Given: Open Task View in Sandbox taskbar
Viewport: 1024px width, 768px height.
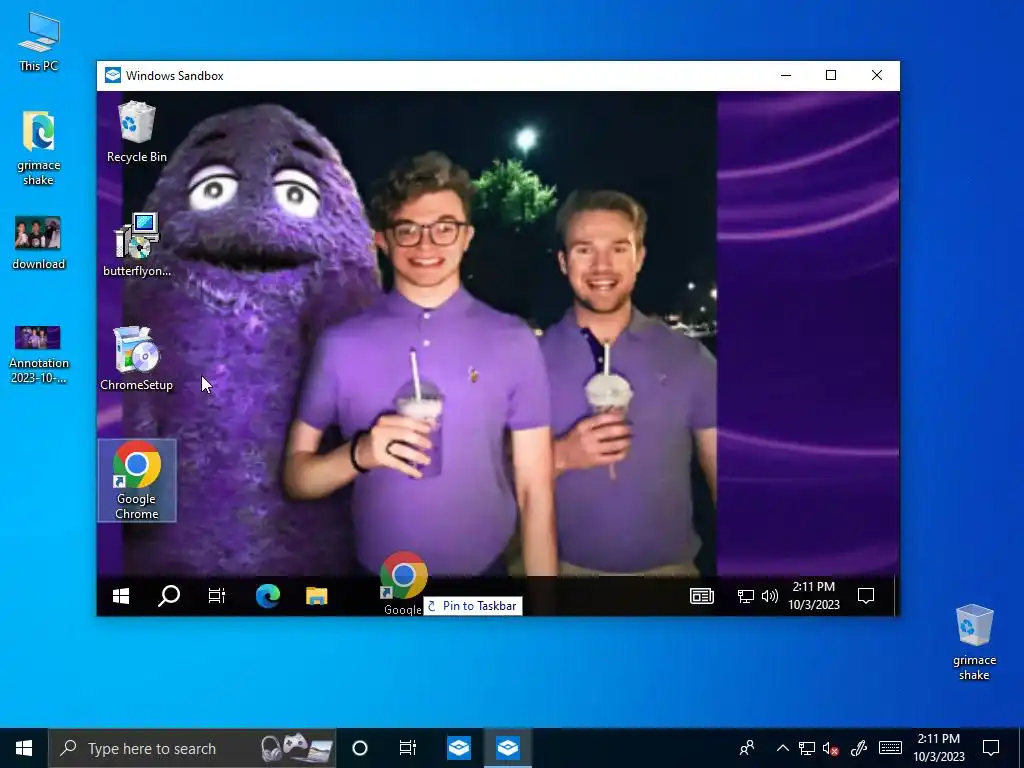Looking at the screenshot, I should (217, 596).
